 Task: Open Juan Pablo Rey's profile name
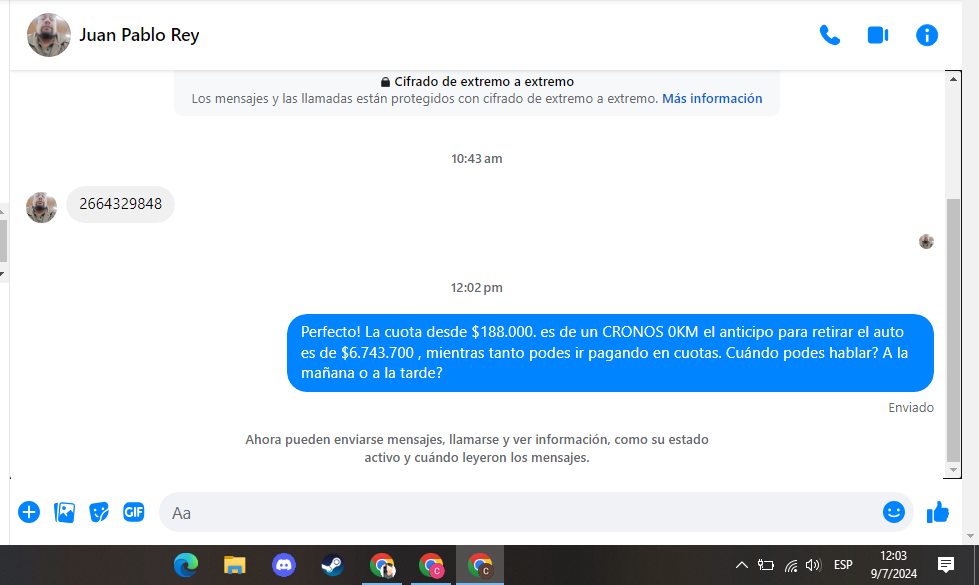[x=139, y=35]
